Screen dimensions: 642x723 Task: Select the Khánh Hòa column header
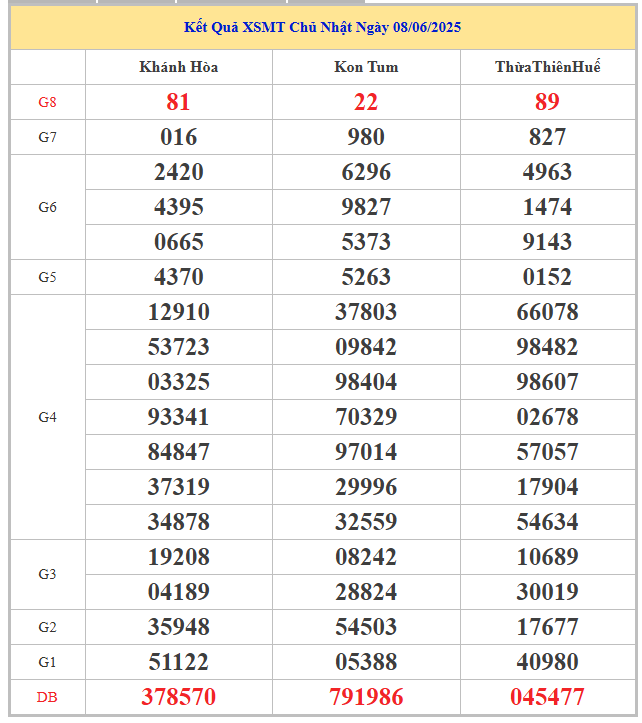pyautogui.click(x=178, y=67)
